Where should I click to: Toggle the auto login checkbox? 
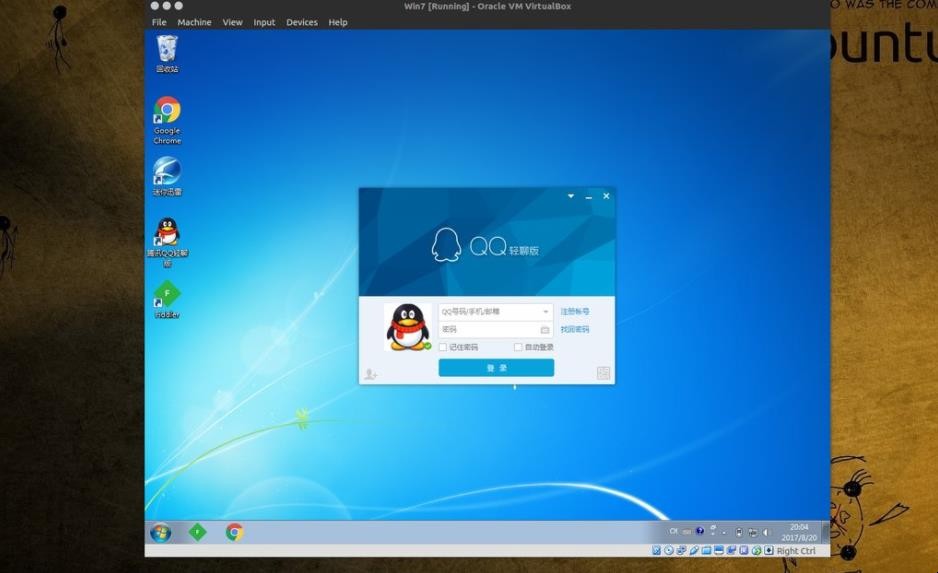pyautogui.click(x=518, y=347)
